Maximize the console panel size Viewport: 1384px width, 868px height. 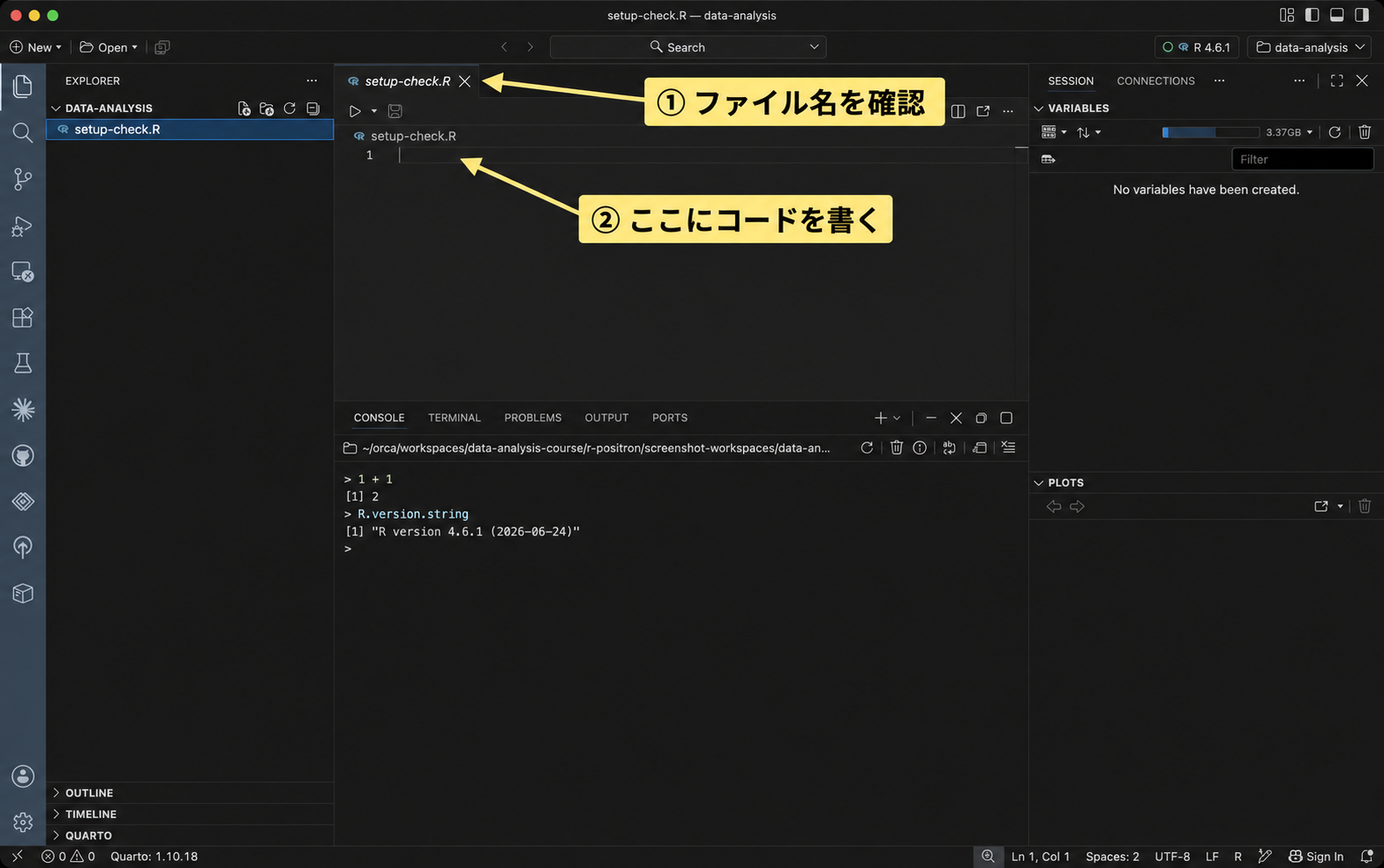1006,418
